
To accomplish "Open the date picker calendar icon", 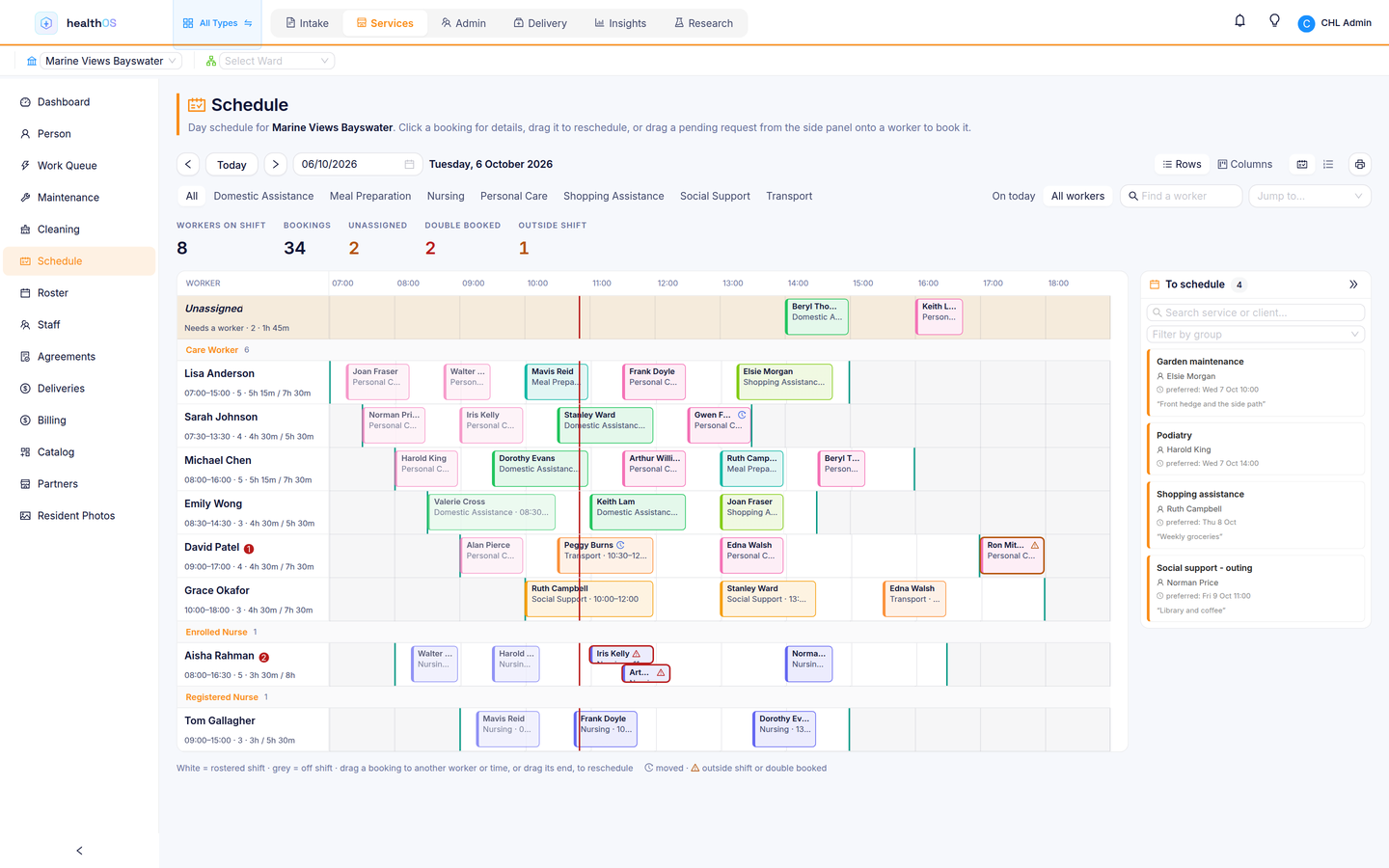I will 409,165.
